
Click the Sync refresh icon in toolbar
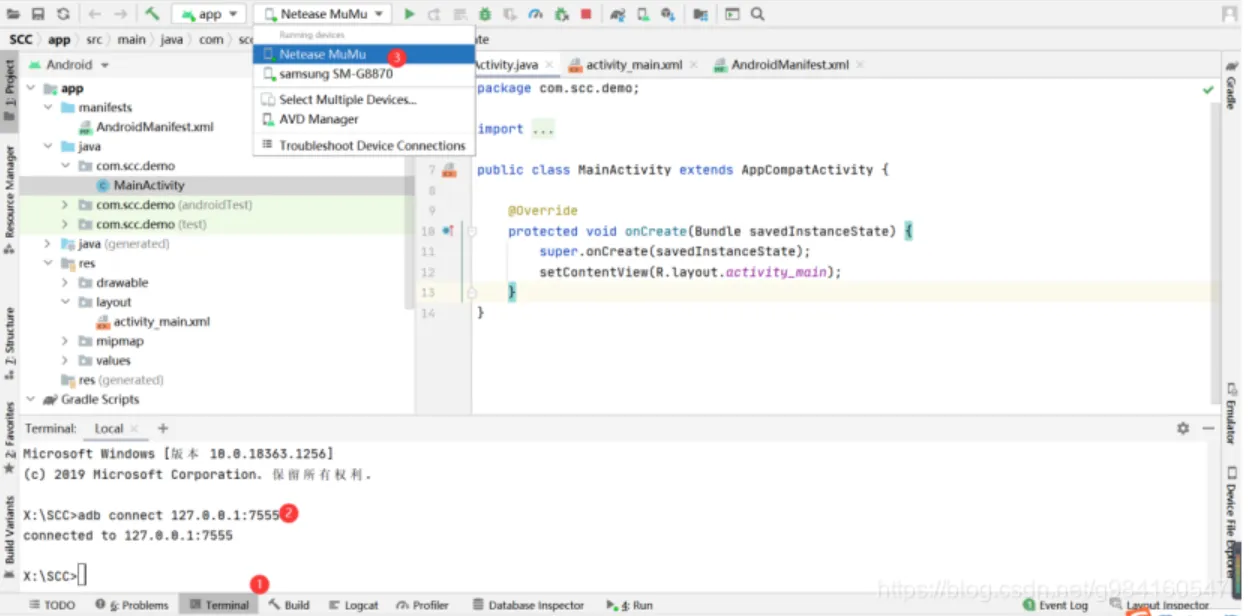[63, 14]
